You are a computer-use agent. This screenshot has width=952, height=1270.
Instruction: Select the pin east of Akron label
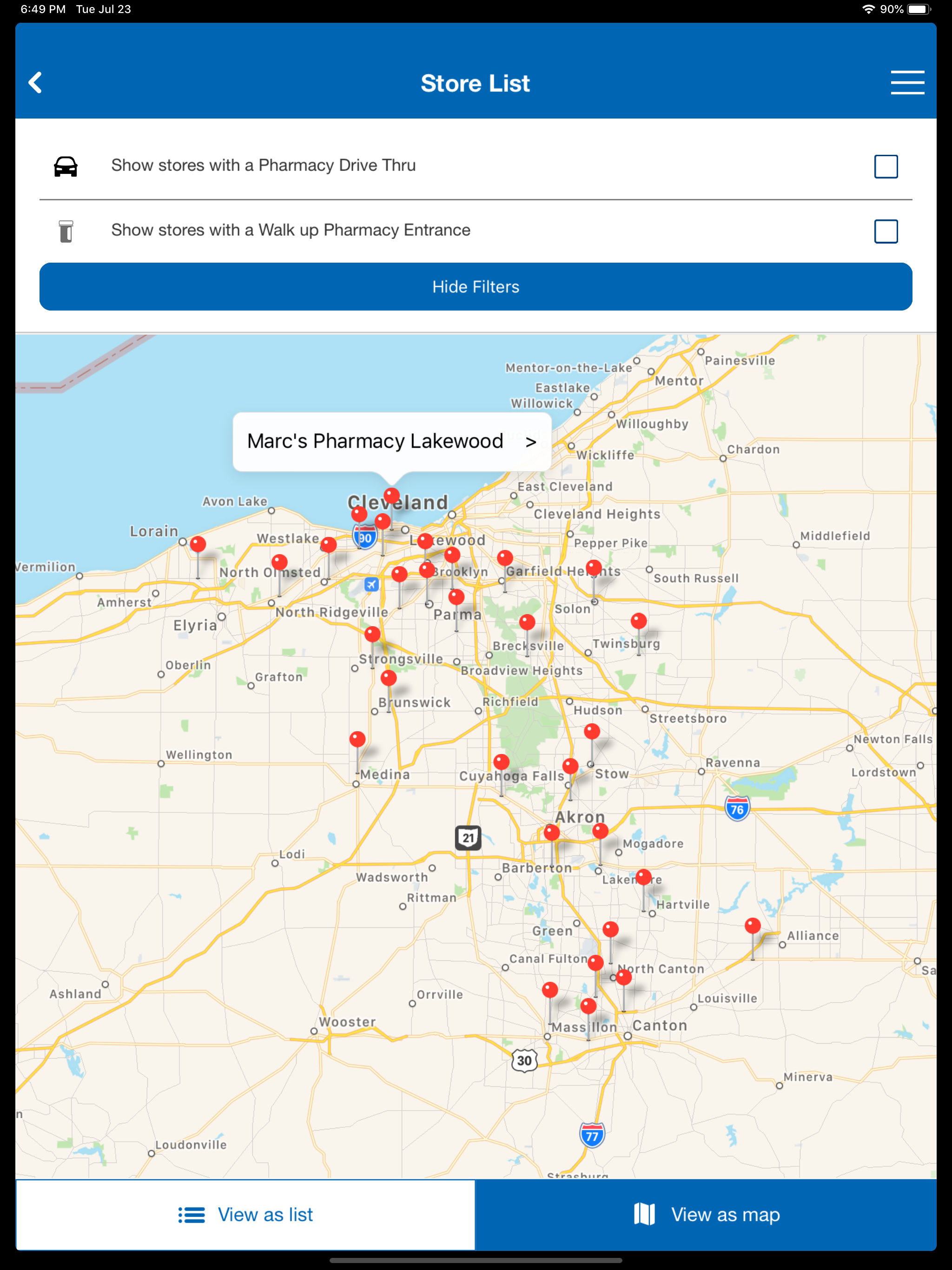(x=600, y=831)
